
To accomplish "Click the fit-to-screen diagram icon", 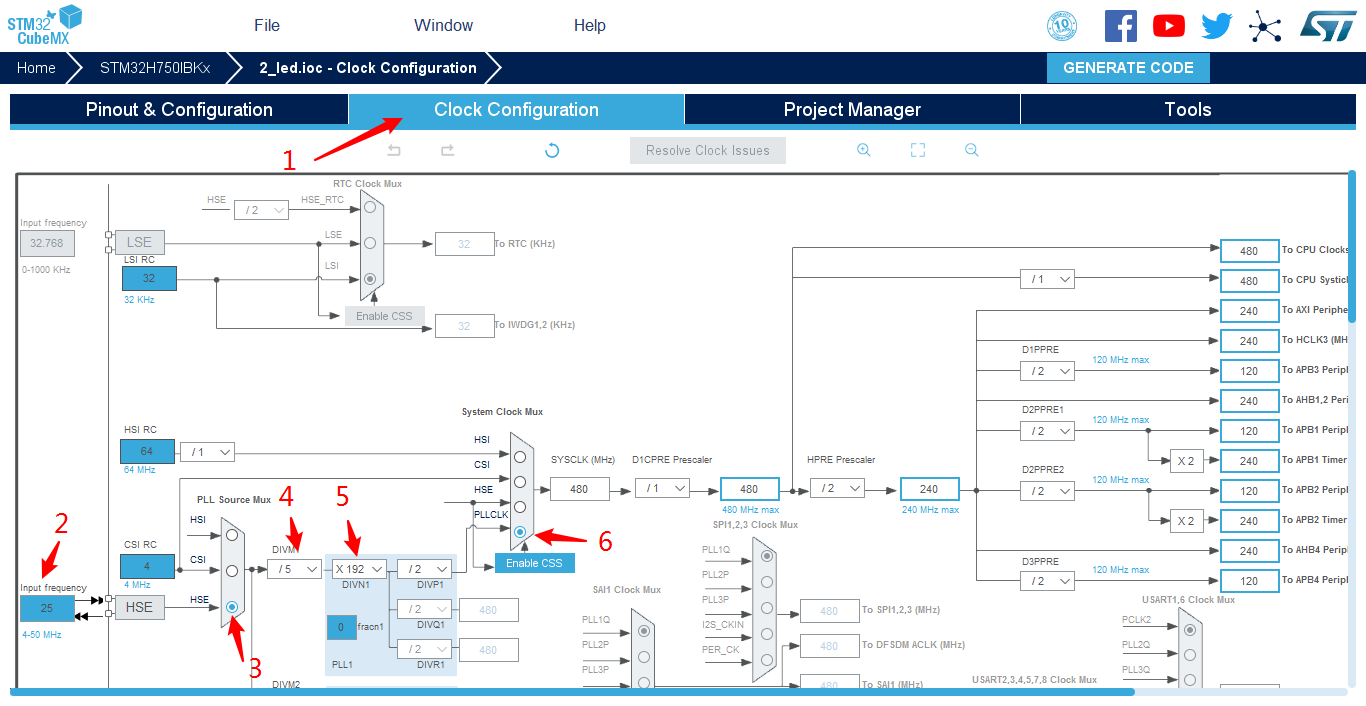I will coord(917,150).
